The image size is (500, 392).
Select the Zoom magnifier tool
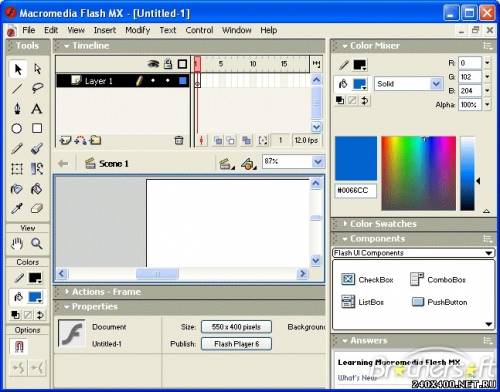[x=37, y=244]
